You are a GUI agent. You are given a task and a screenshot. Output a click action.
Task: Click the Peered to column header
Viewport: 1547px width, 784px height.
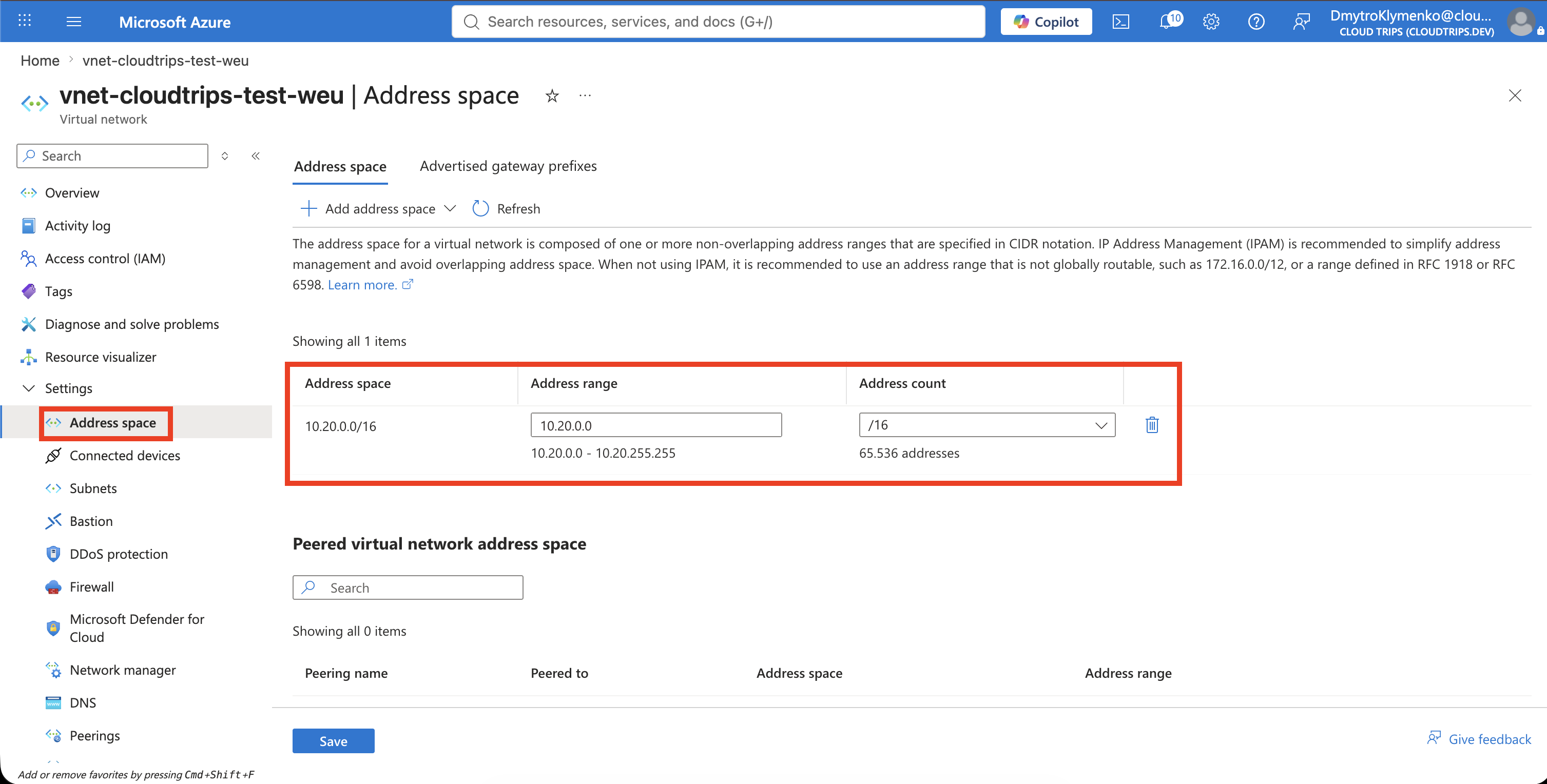point(559,673)
